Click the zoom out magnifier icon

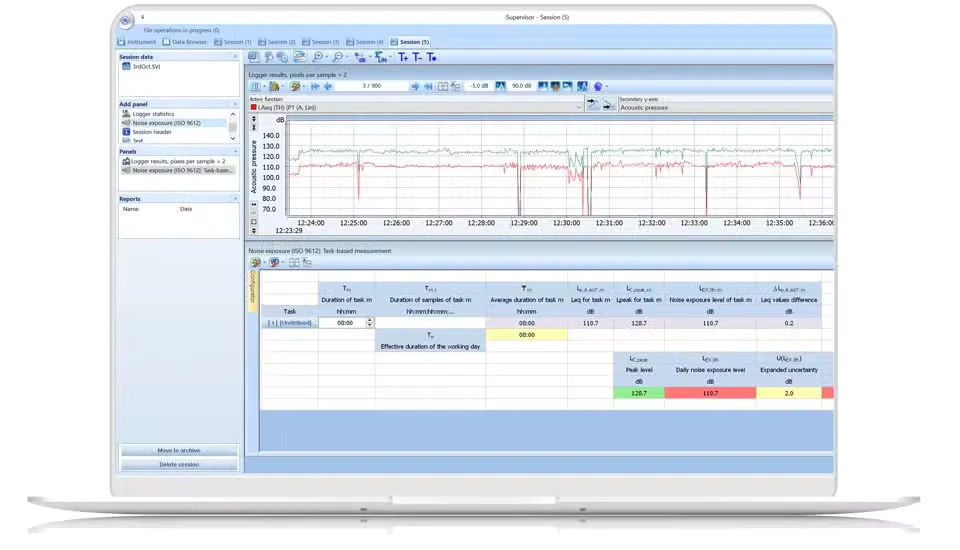point(337,57)
